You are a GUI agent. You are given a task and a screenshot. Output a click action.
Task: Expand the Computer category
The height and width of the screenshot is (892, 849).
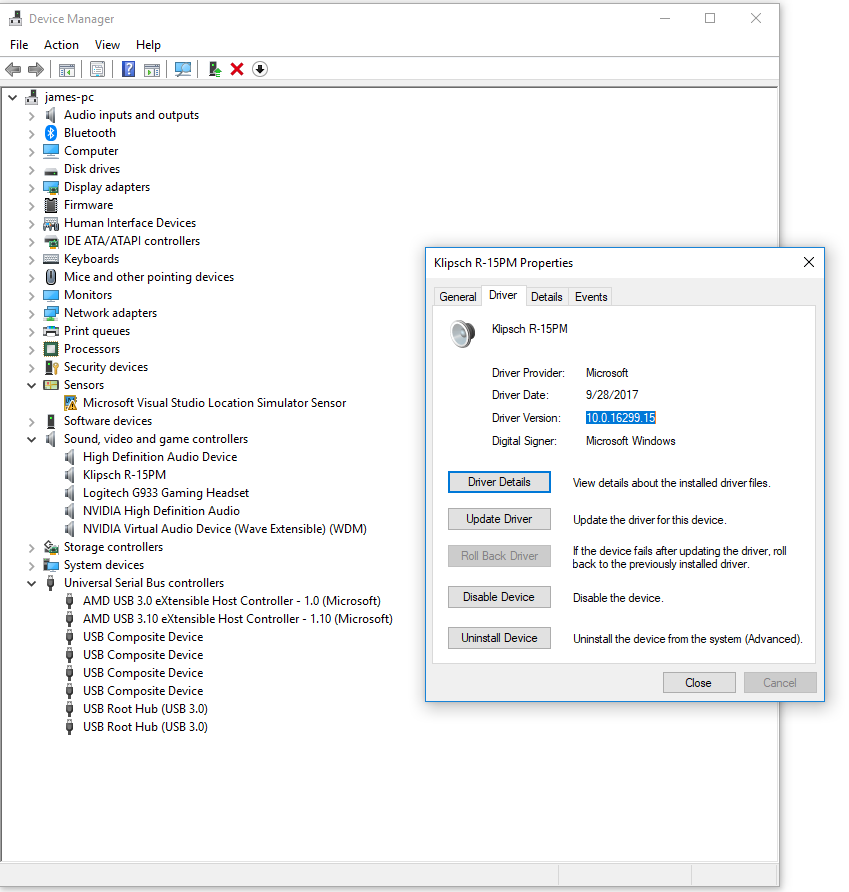[x=31, y=152]
